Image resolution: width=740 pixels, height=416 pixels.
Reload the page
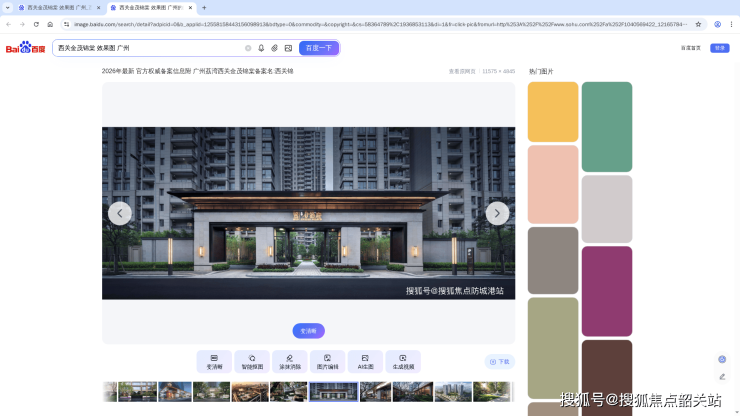pyautogui.click(x=36, y=24)
